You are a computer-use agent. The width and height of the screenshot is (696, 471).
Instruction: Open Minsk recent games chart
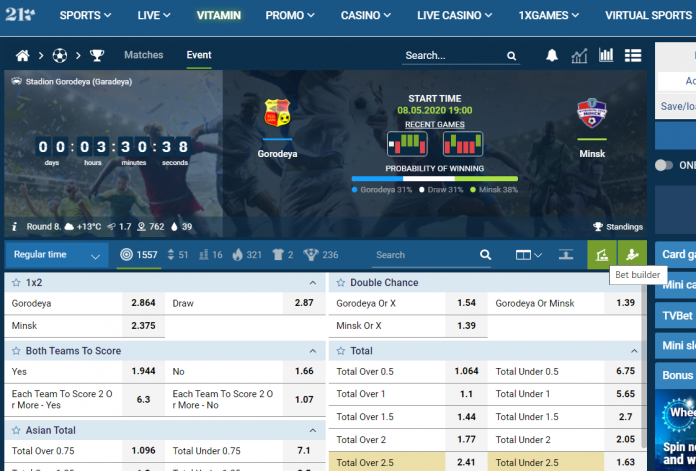(x=463, y=144)
